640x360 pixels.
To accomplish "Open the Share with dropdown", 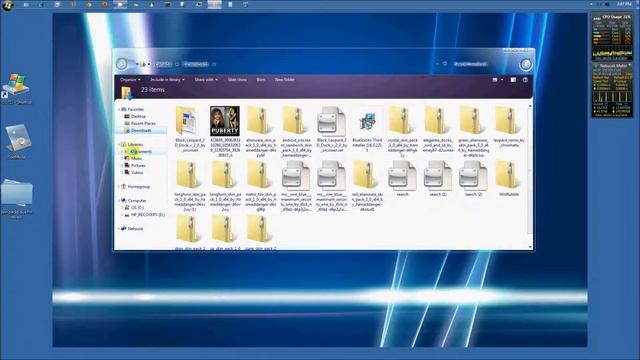I will [206, 80].
